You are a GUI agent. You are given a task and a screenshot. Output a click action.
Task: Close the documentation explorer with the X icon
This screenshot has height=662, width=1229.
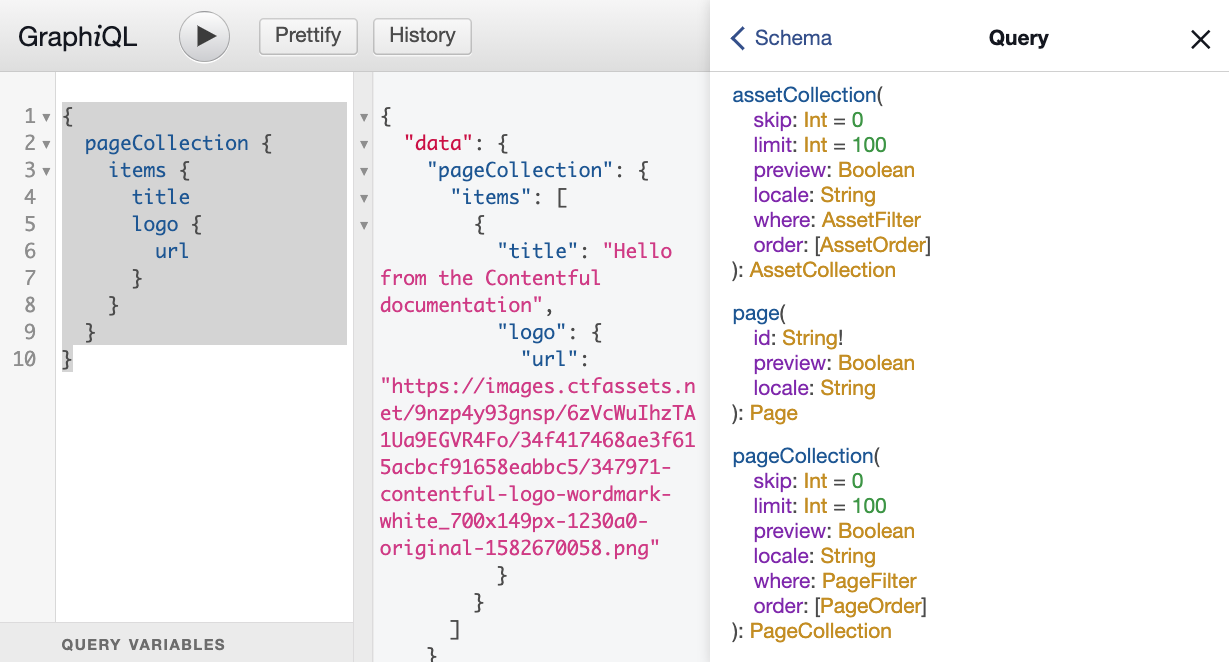(1199, 39)
